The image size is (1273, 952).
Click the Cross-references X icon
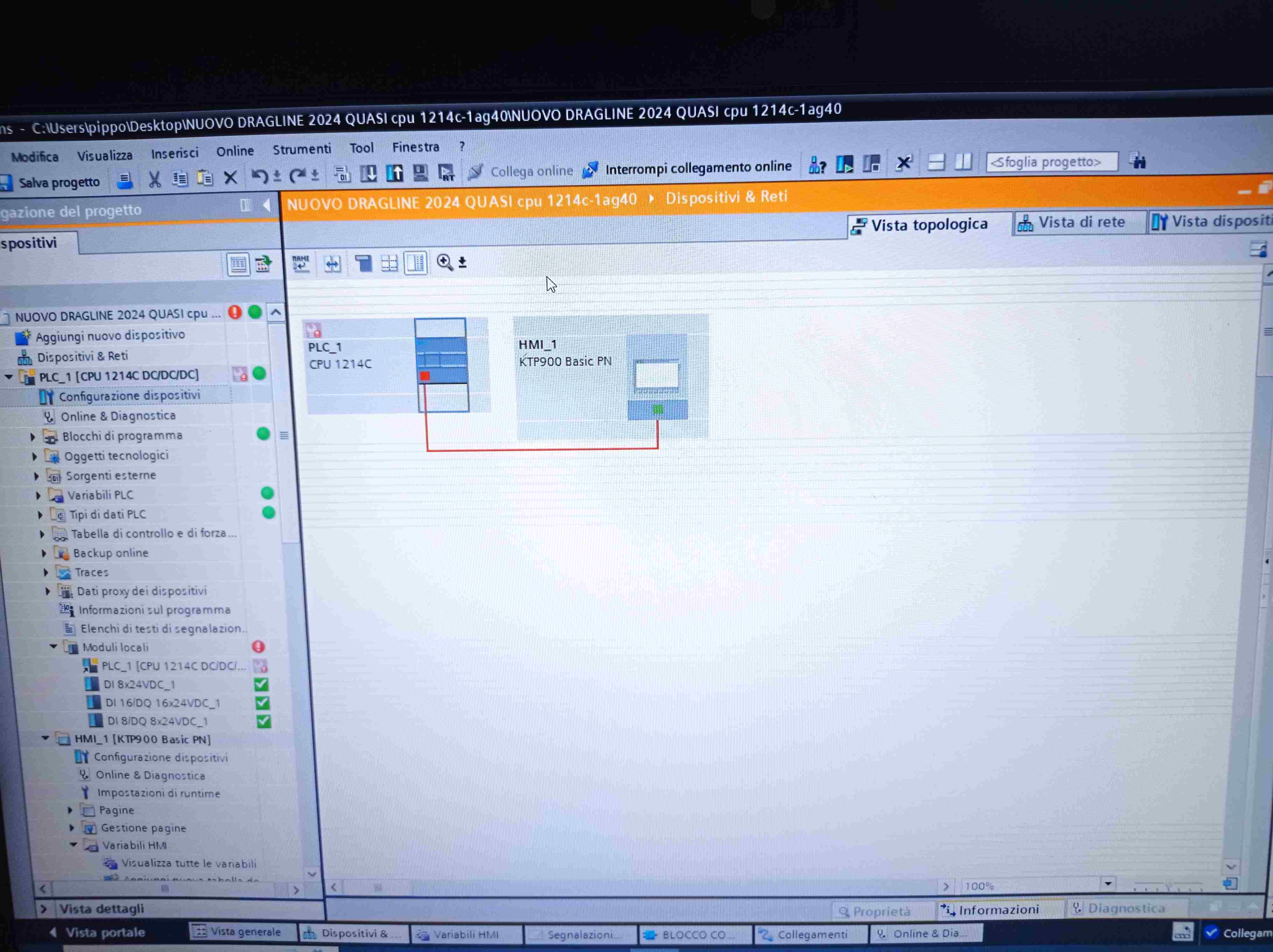(x=904, y=163)
